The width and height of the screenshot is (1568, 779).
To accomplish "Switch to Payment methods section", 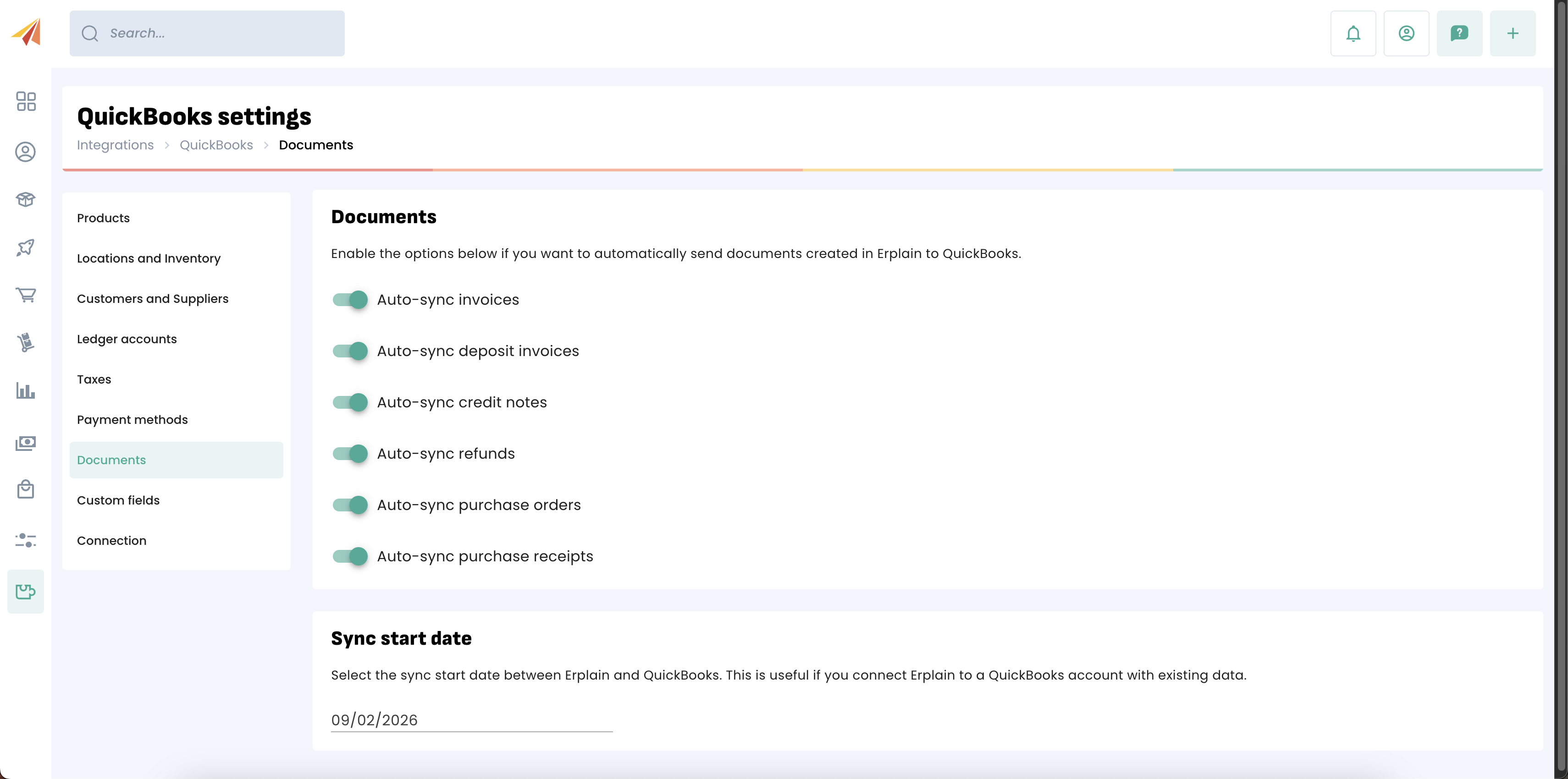I will [132, 420].
